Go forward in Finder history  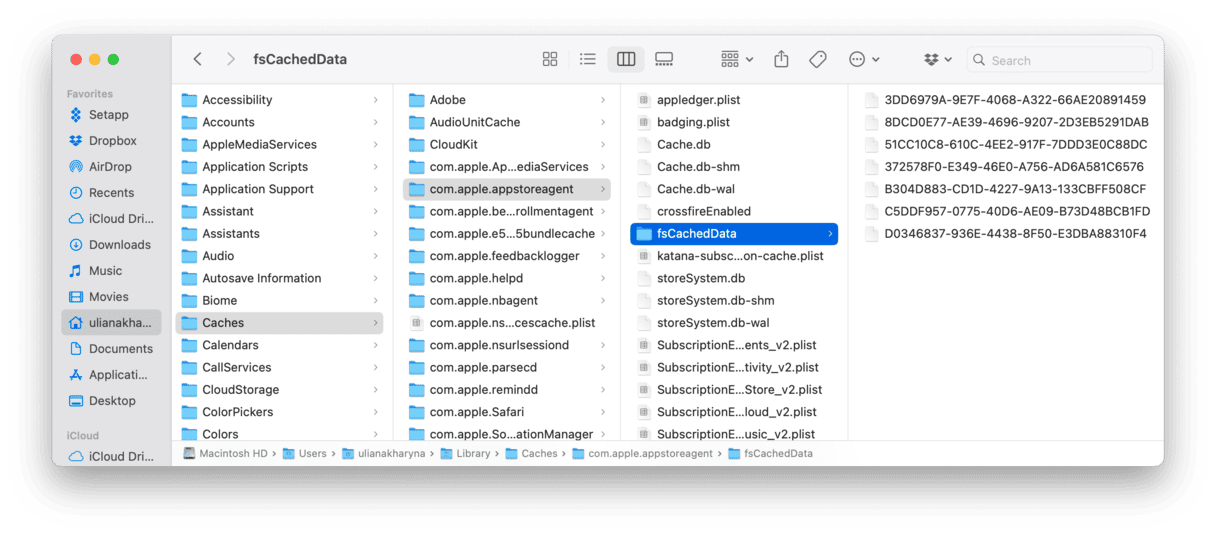[231, 59]
